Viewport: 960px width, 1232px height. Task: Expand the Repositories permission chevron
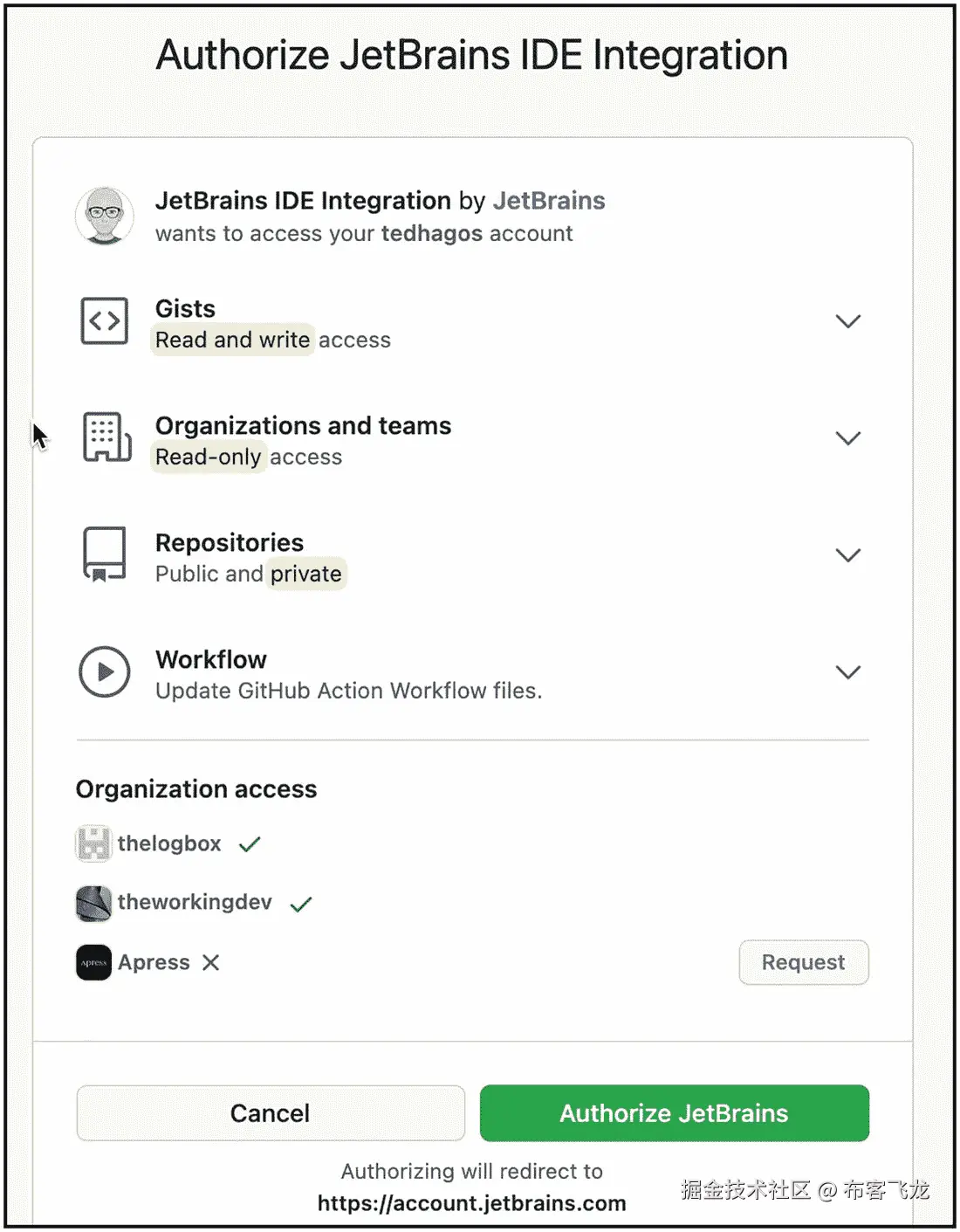[x=847, y=555]
